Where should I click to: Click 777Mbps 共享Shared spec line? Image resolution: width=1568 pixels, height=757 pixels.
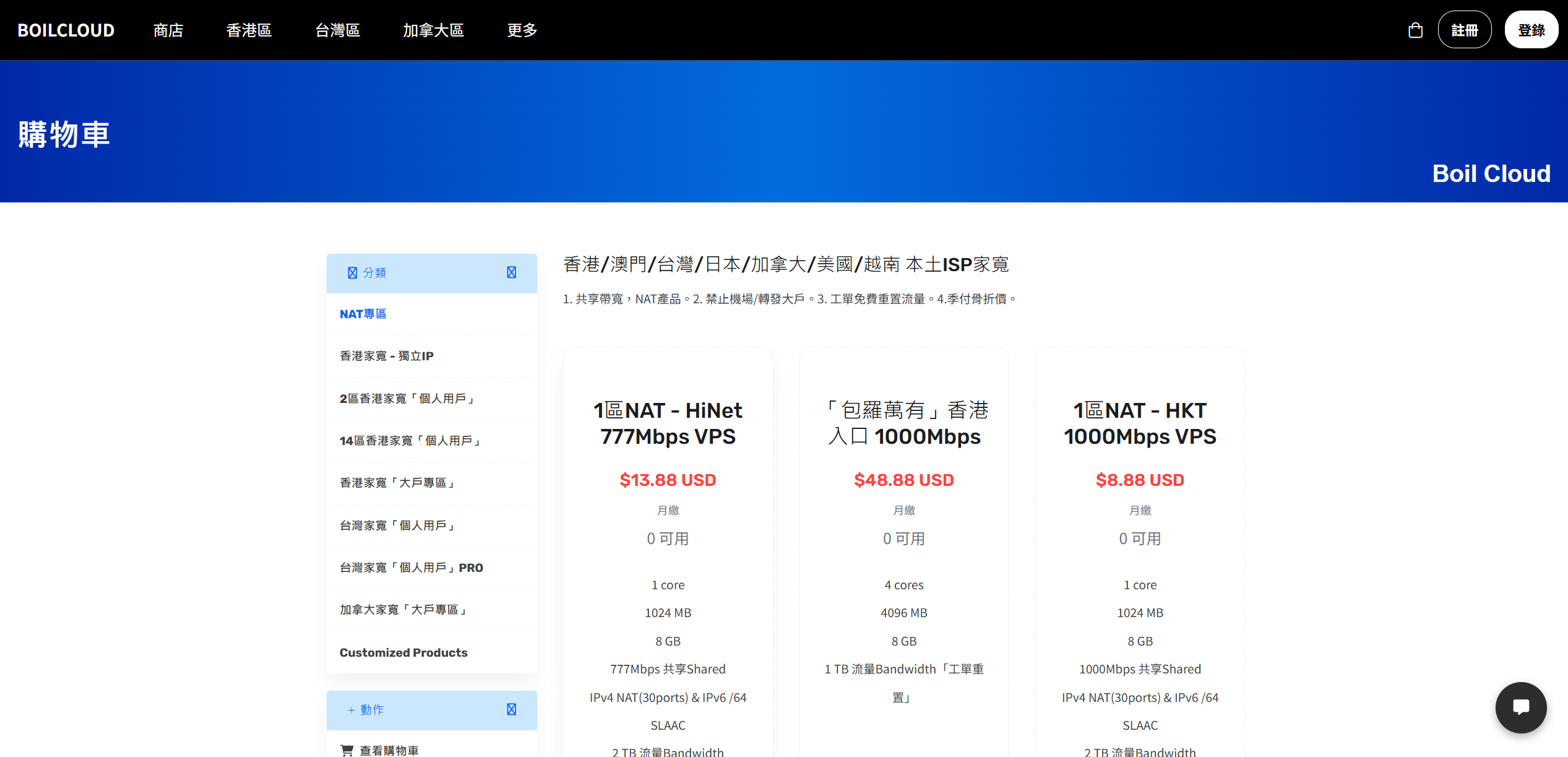668,669
